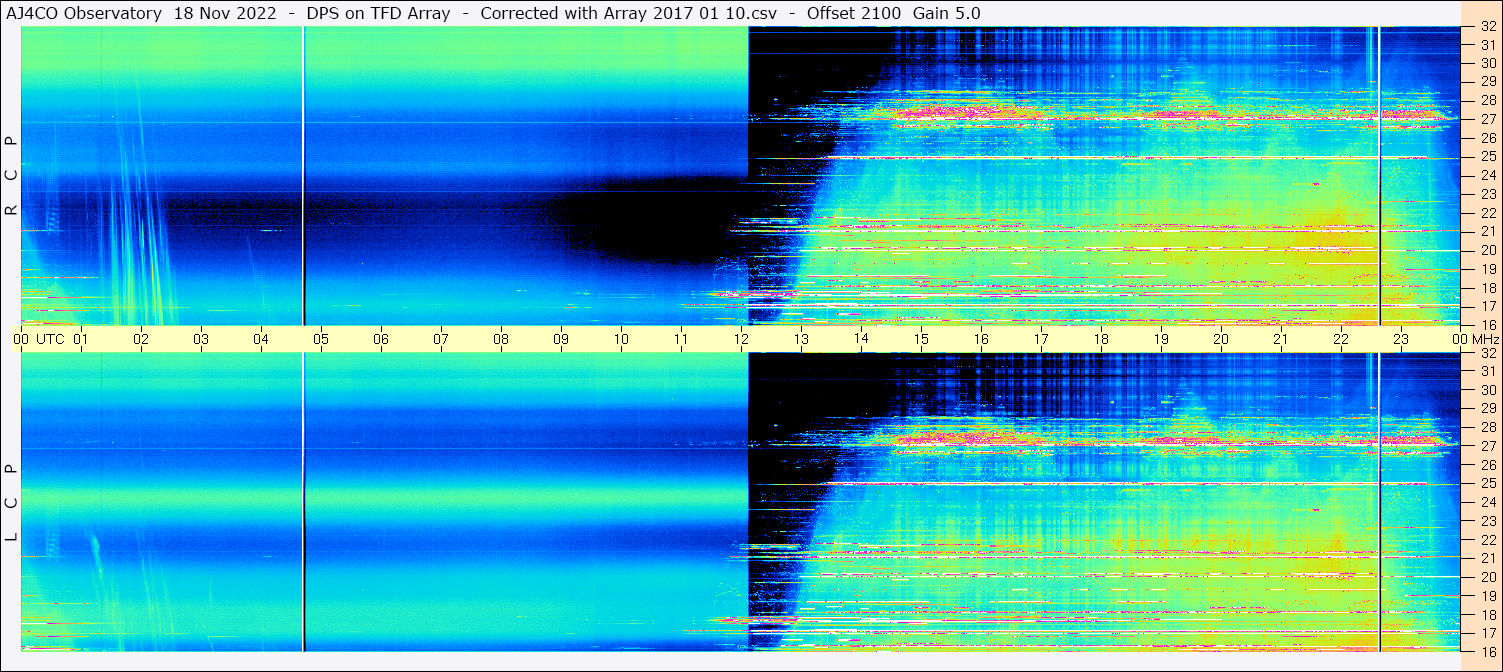Select 23 MHz on the LCP frequency scale
The height and width of the screenshot is (672, 1503).
click(x=1488, y=521)
